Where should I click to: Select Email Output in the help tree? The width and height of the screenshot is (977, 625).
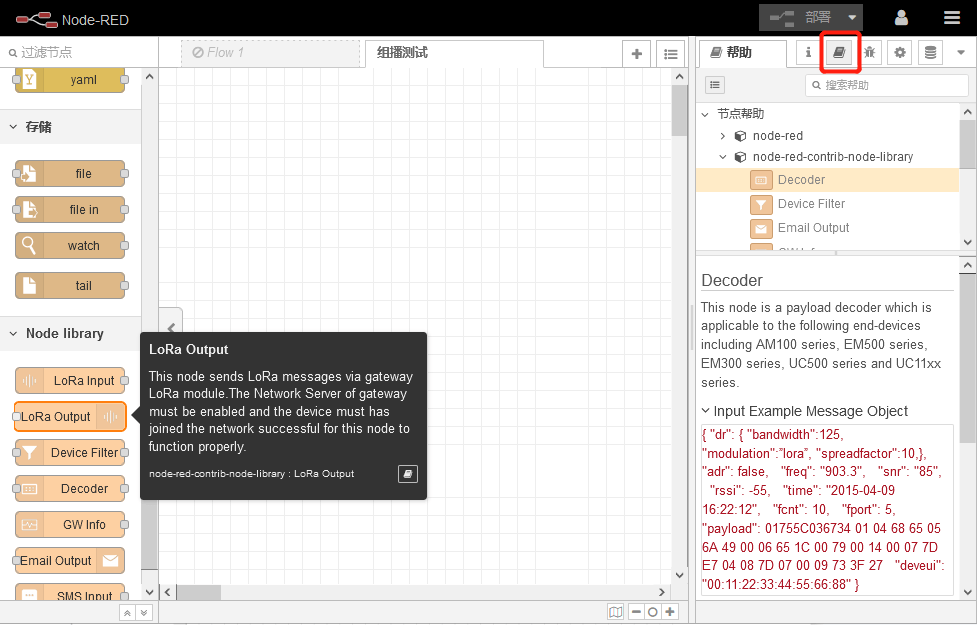coord(827,228)
